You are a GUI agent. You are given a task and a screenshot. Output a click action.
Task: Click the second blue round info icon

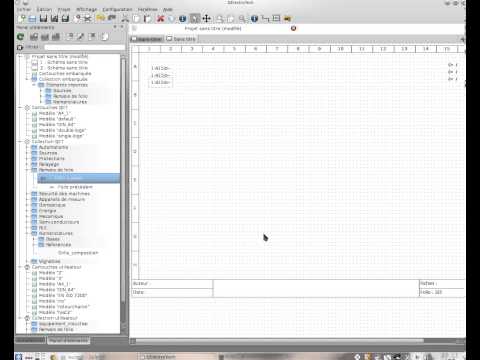pos(254,19)
